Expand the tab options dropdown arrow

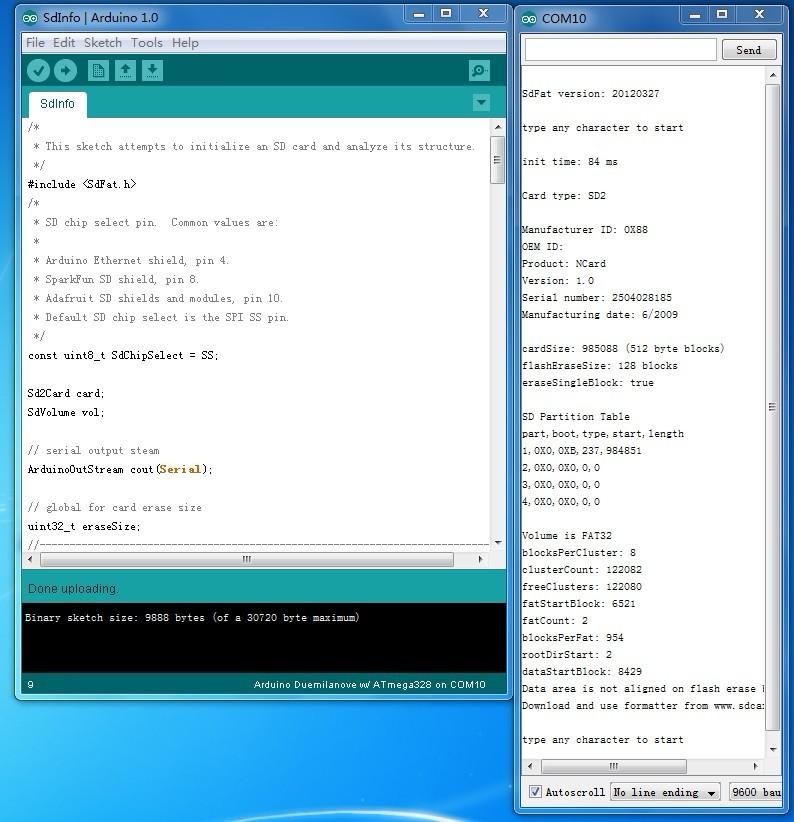point(481,102)
